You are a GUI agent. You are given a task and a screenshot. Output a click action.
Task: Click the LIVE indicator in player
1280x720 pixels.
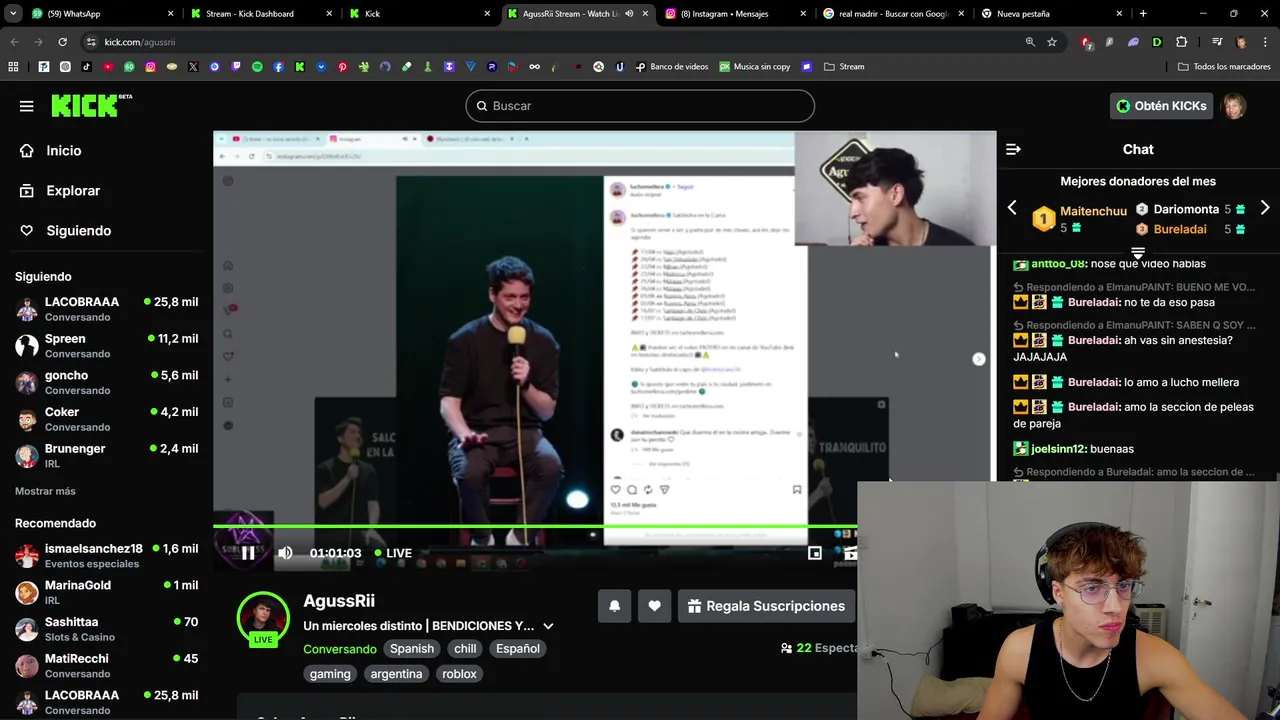pos(393,553)
